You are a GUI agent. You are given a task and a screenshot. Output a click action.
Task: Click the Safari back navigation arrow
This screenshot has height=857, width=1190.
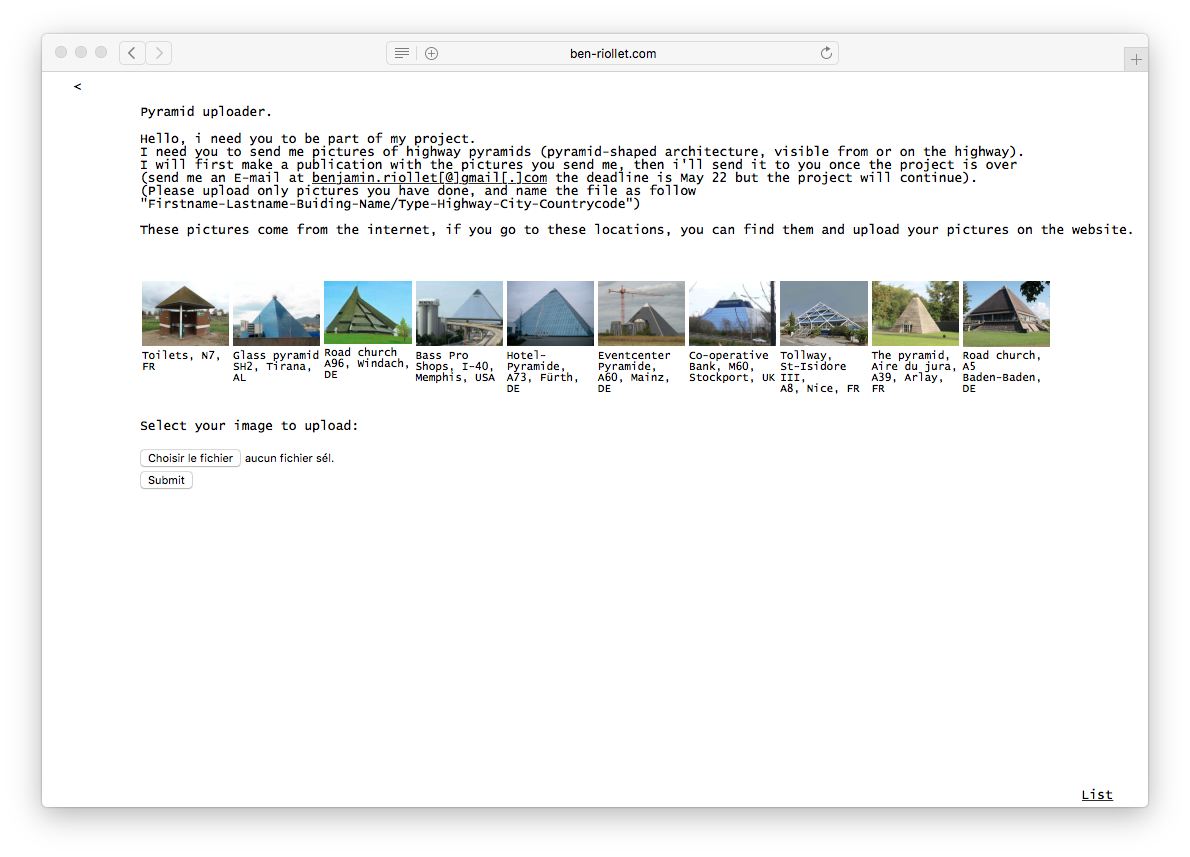132,53
